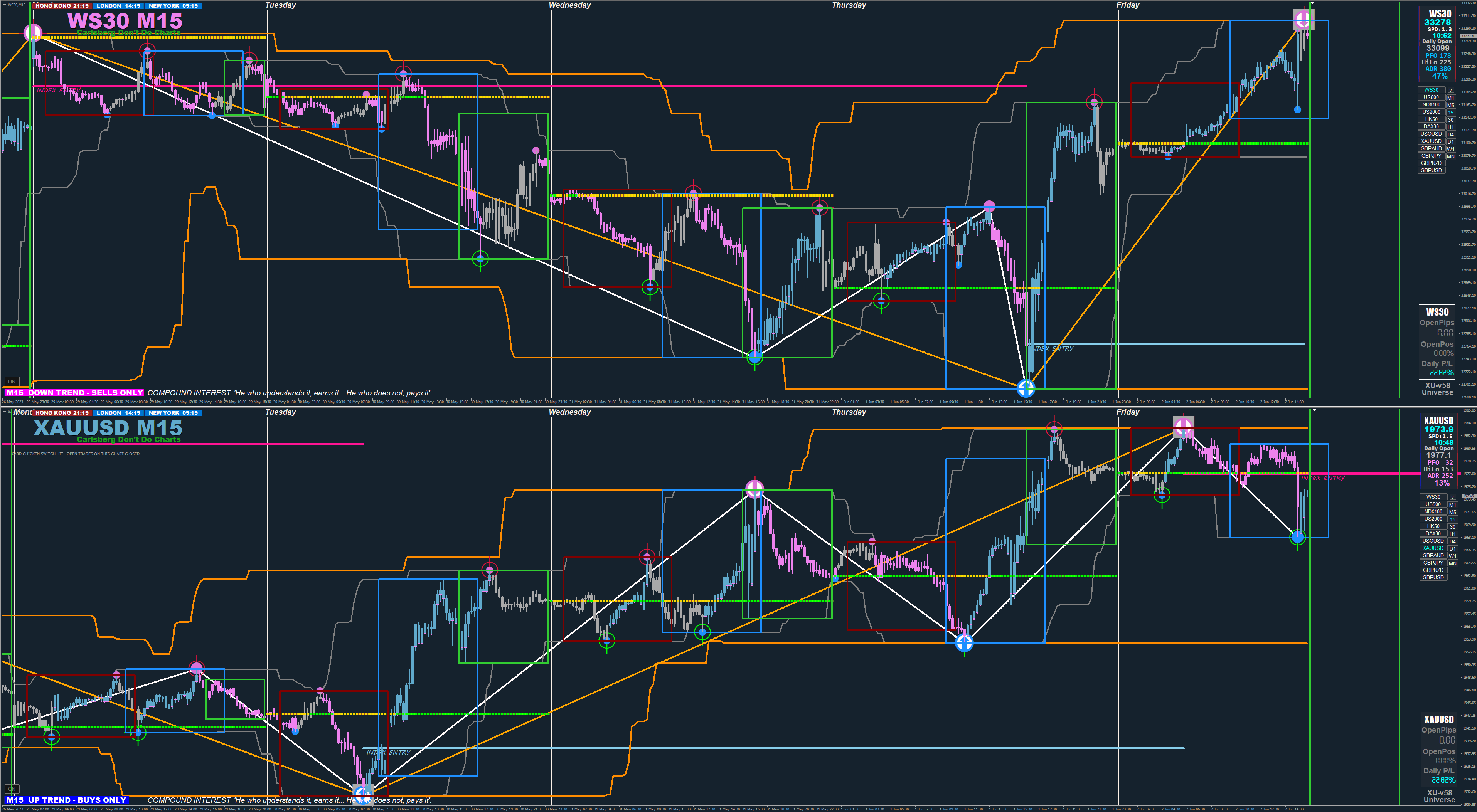Image resolution: width=1477 pixels, height=812 pixels.
Task: Click the pink crosshair high marker at WS30 Friday top
Action: (1303, 20)
